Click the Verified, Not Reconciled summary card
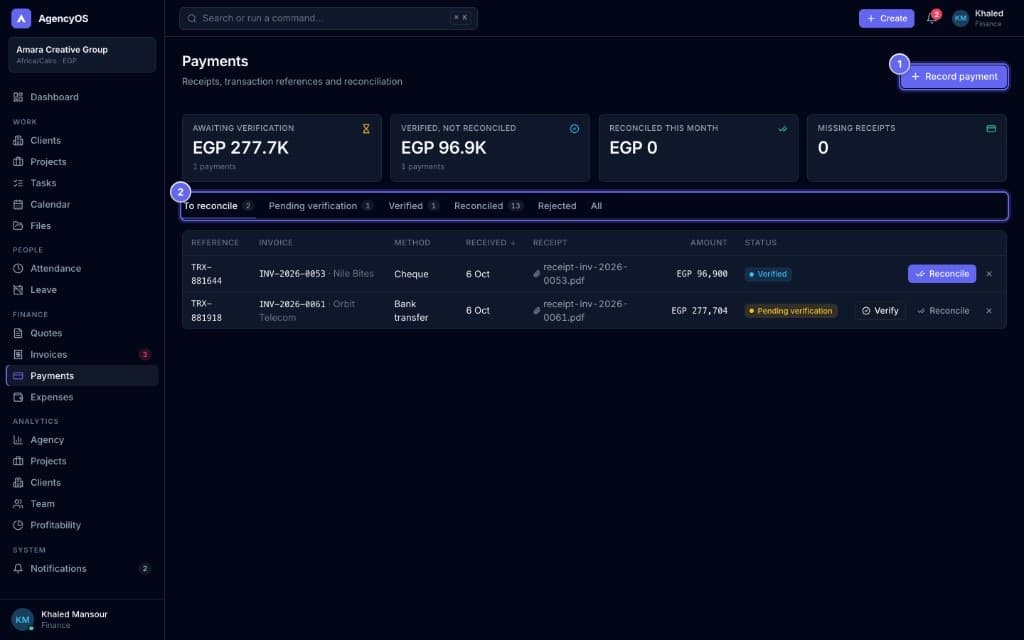Viewport: 1024px width, 640px height. pyautogui.click(x=490, y=148)
